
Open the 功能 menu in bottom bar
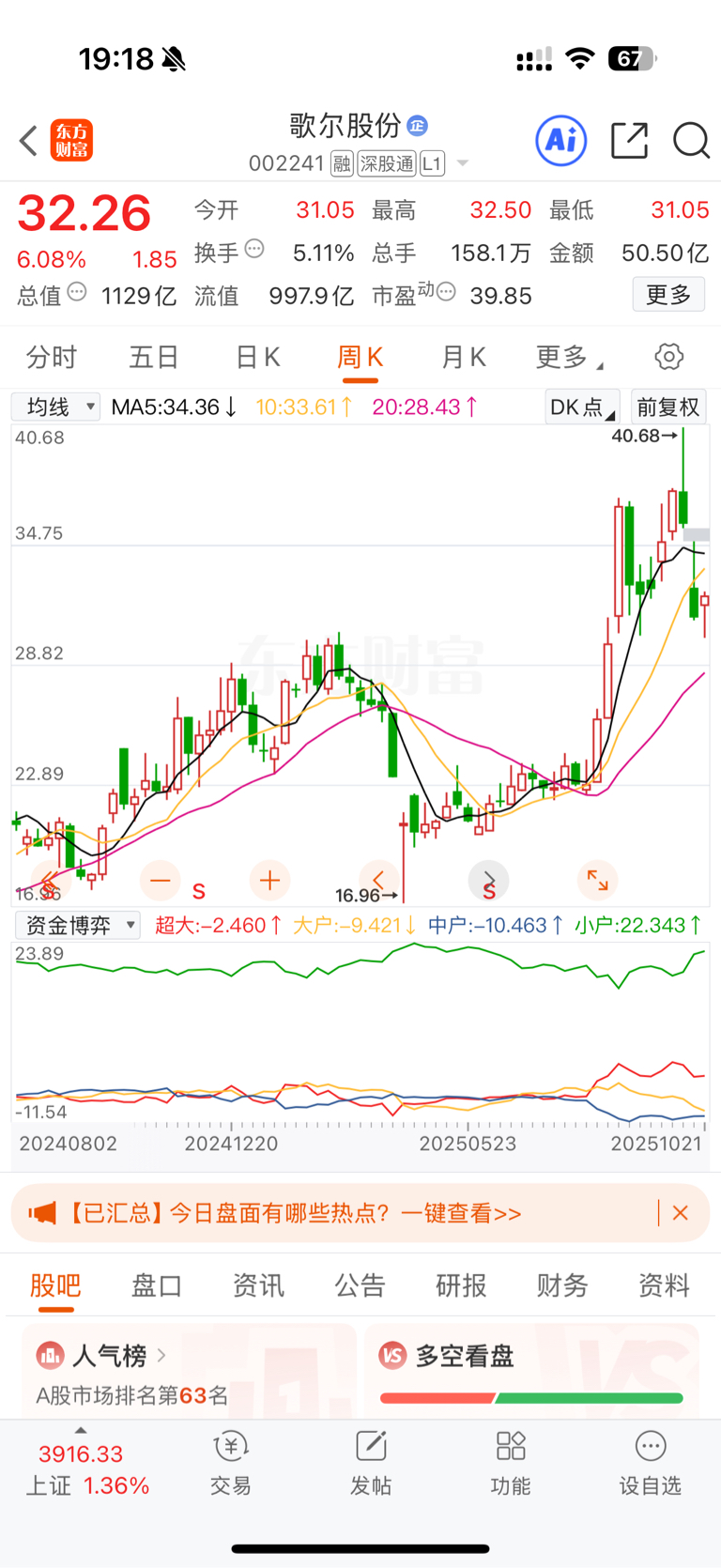click(x=511, y=1464)
